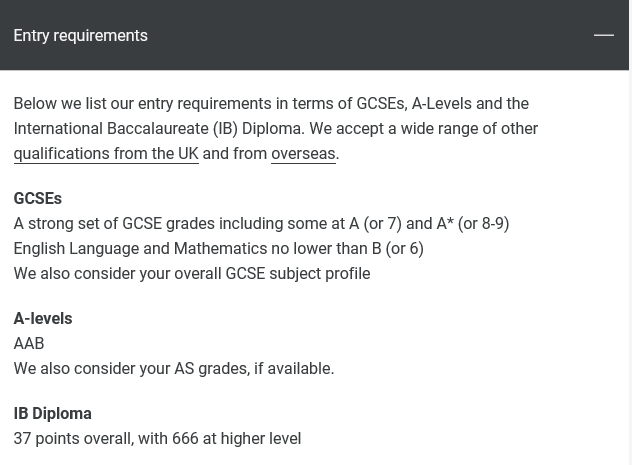Screen dimensions: 632x465
Task: Click the line about AS grades
Action: pos(174,368)
